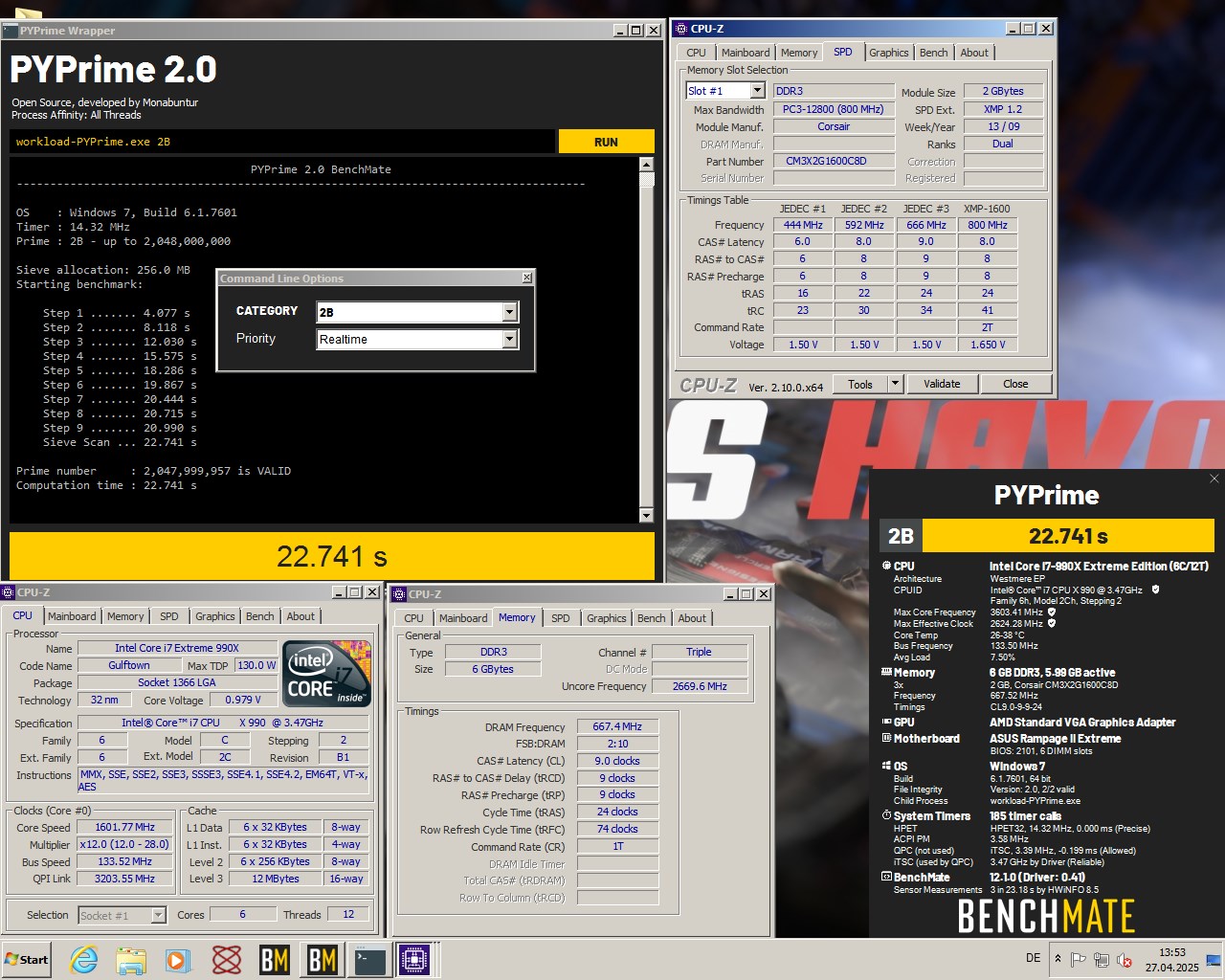Open Bench tab in CPU-Z CPU window

(x=259, y=616)
